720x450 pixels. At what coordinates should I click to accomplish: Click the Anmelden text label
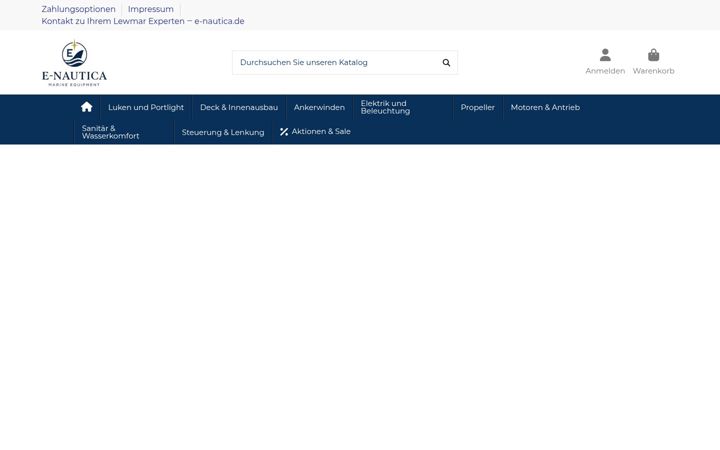coord(605,71)
